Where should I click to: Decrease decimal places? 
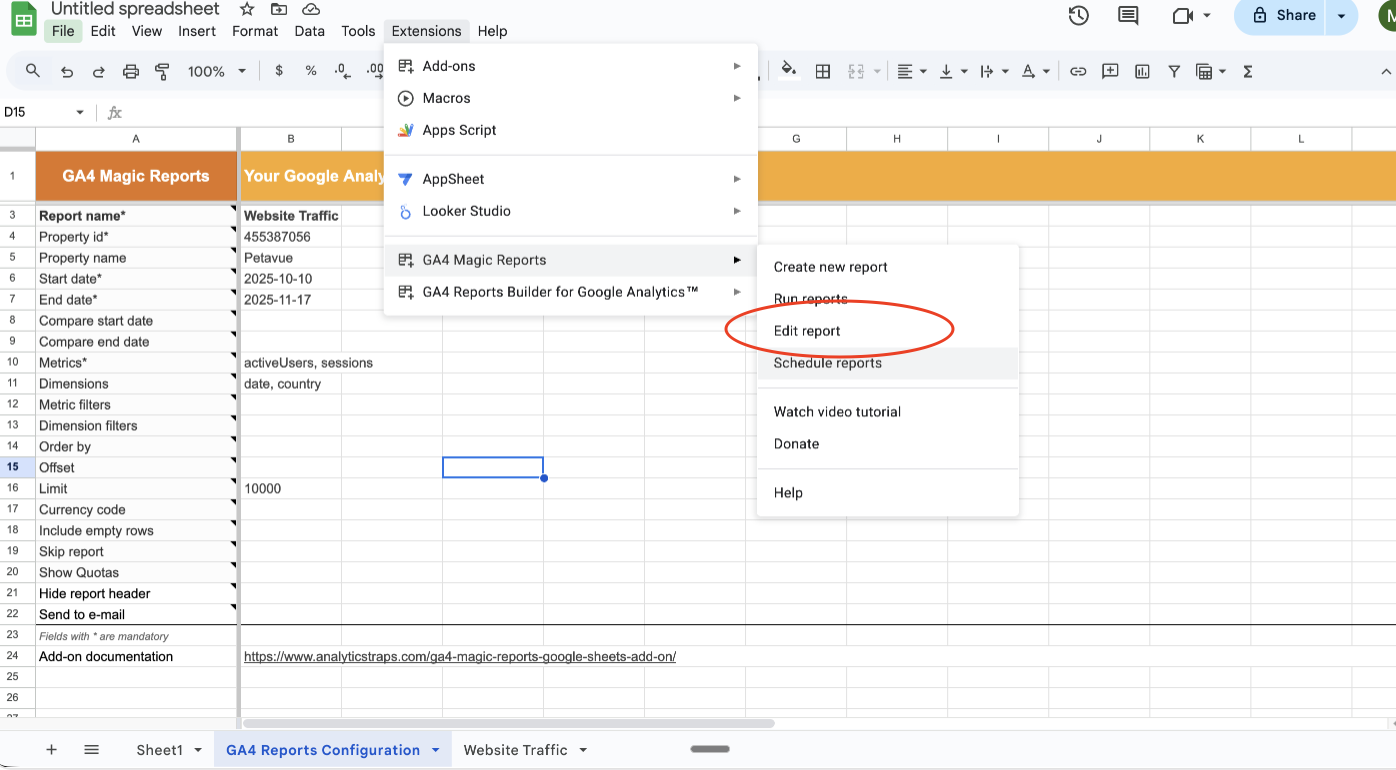(x=343, y=71)
